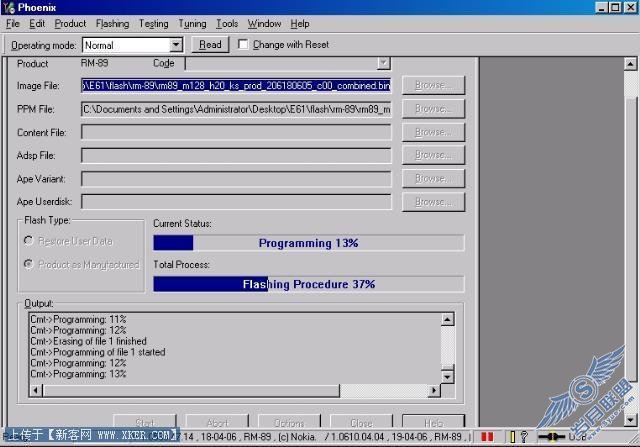Open the Help menu
This screenshot has width=640, height=447.
300,24
